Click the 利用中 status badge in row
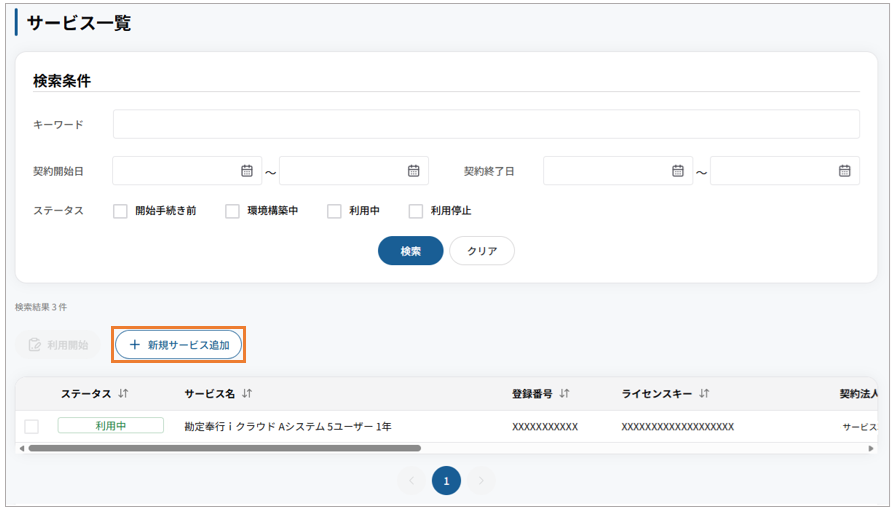 pos(110,426)
